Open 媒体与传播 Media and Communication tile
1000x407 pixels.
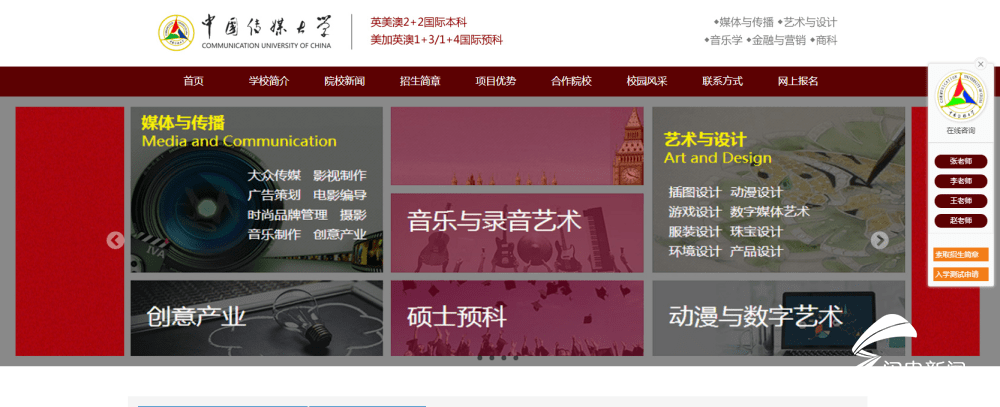(256, 189)
